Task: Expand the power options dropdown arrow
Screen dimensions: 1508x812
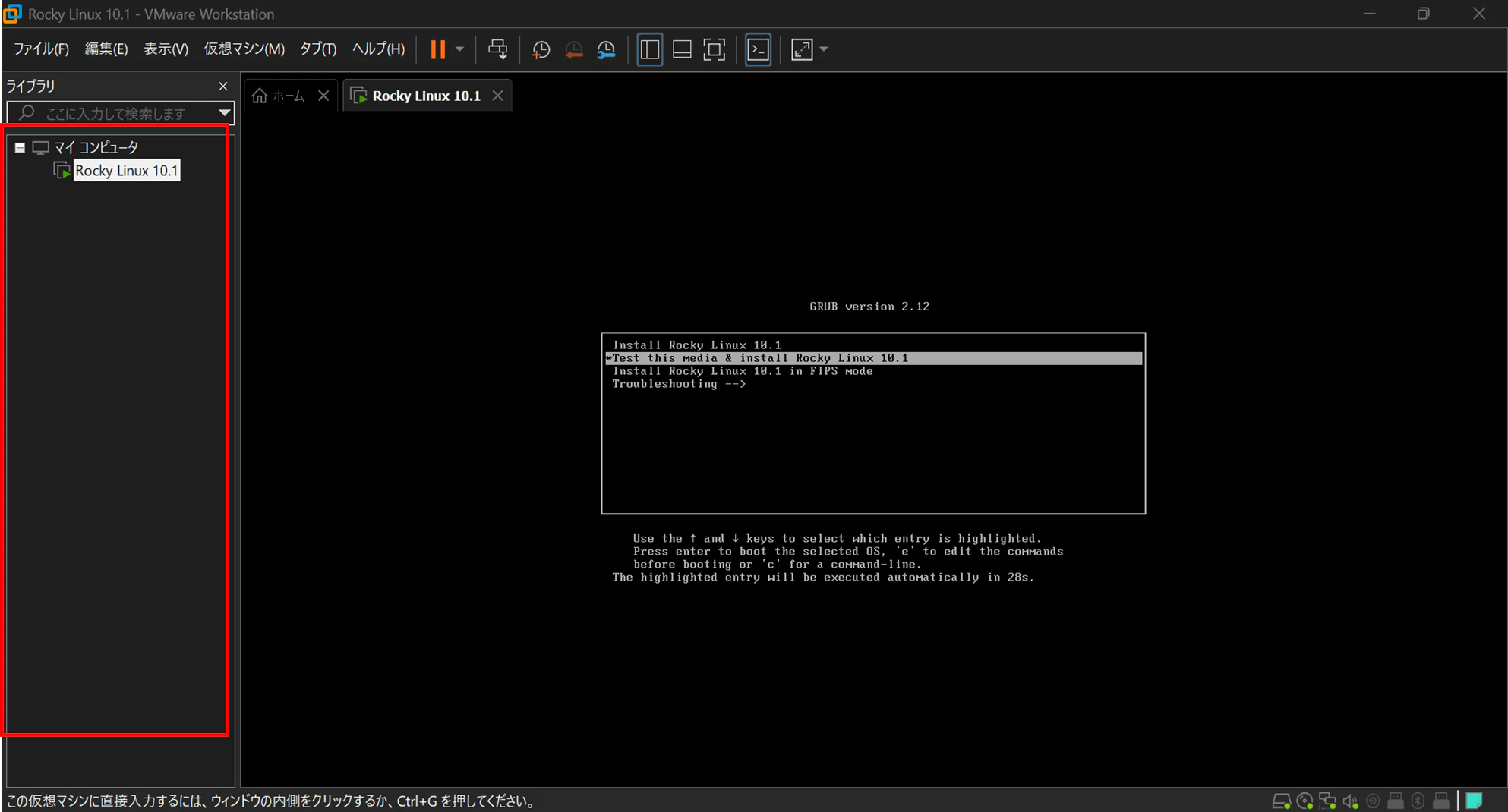Action: [x=459, y=50]
